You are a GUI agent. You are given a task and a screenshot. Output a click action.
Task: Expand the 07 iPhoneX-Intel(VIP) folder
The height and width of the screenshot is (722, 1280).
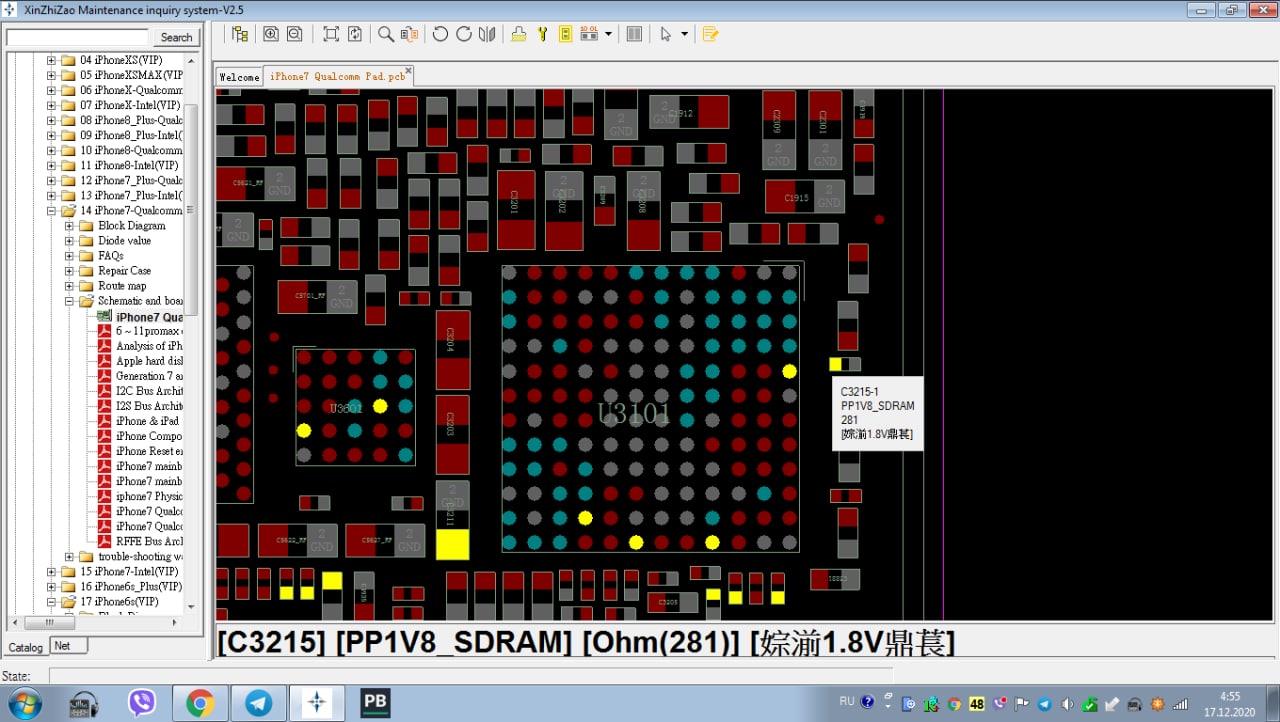[x=51, y=105]
